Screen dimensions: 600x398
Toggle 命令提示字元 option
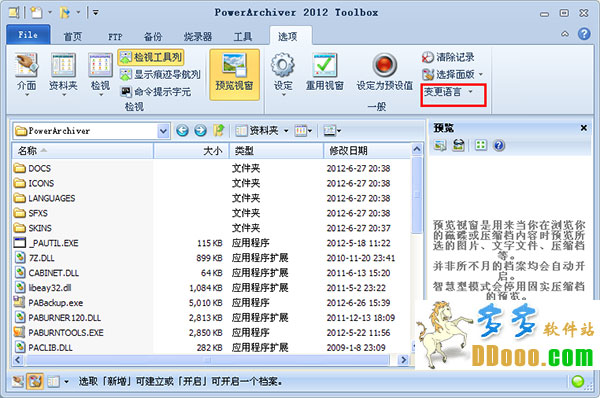[x=155, y=92]
